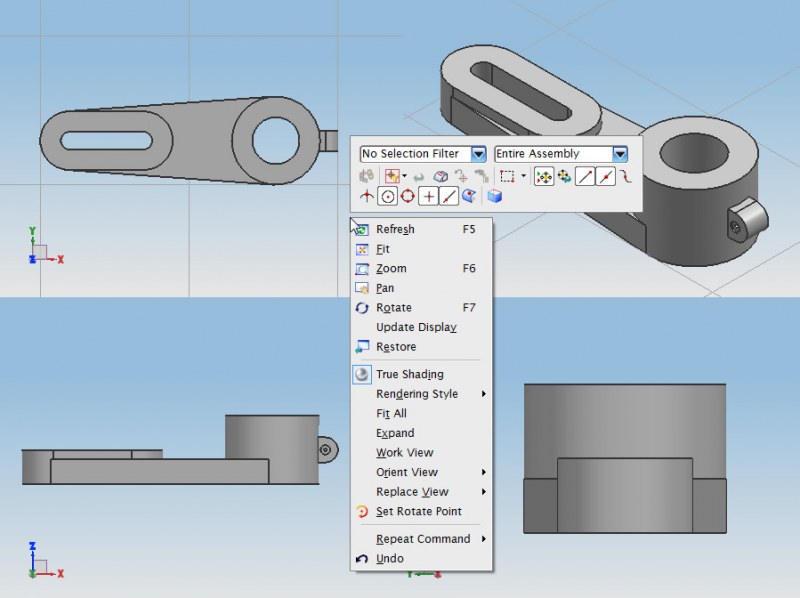Select the Refresh menu entry
800x598 pixels.
click(x=395, y=229)
